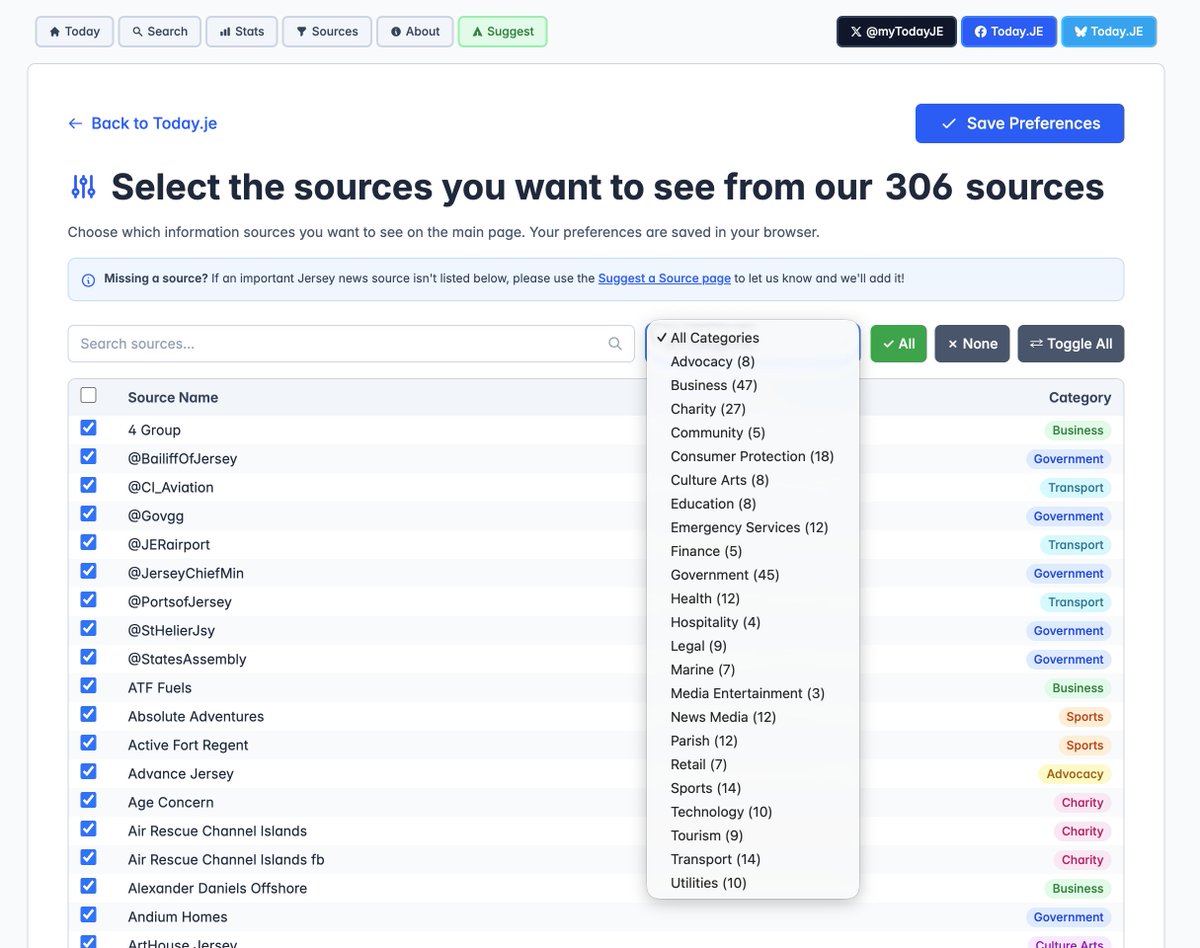The width and height of the screenshot is (1200, 948).
Task: Click Advocacy tag on Advance Jersey row
Action: pos(1075,774)
